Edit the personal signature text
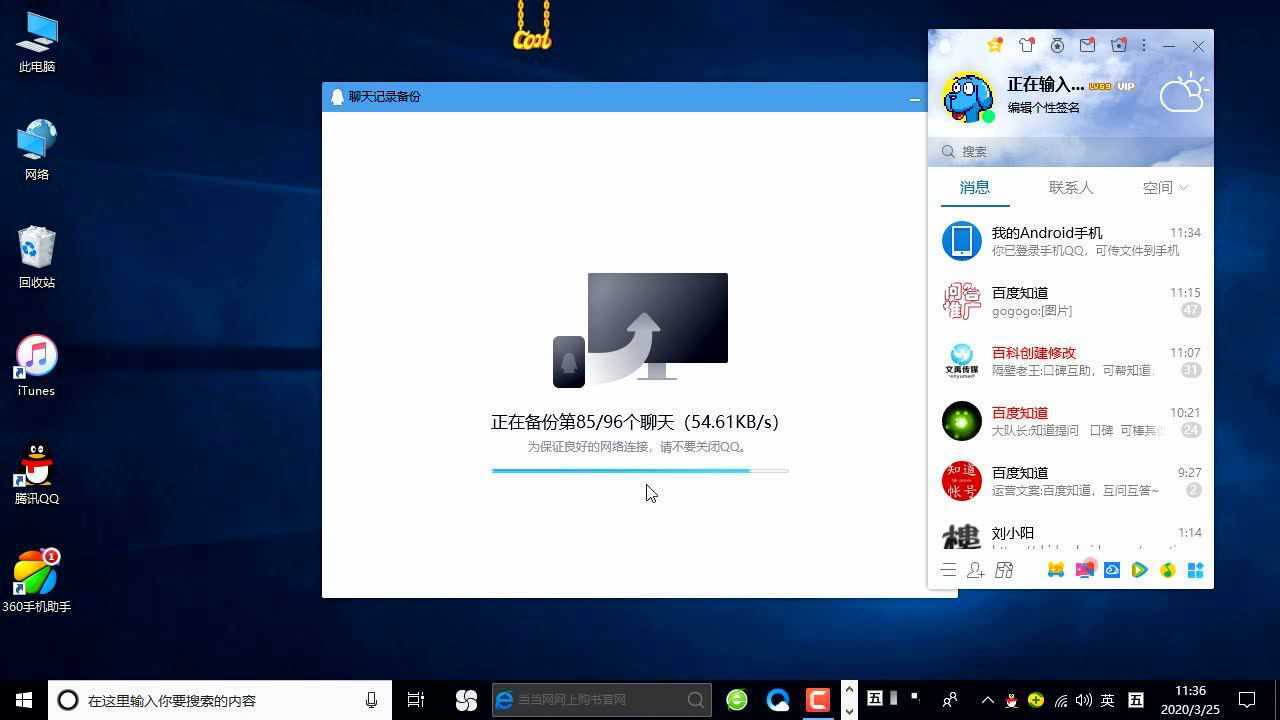 click(x=1043, y=108)
